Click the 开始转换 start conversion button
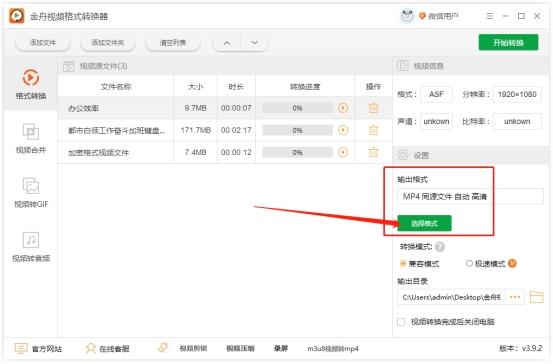553x364 pixels. (x=508, y=43)
